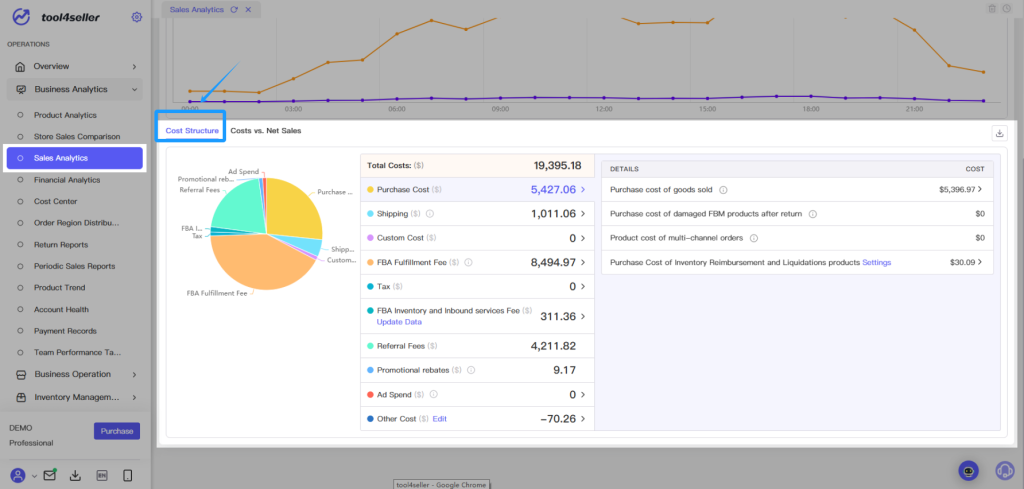Expand the FBA Fulfillment Fee row chevron
The width and height of the screenshot is (1024, 489).
pyautogui.click(x=583, y=262)
